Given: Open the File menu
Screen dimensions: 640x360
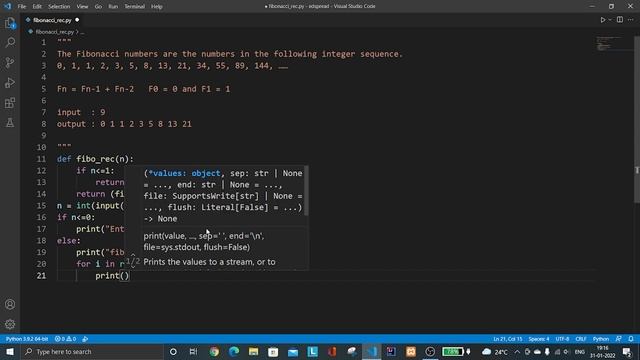Looking at the screenshot, I should point(22,7).
